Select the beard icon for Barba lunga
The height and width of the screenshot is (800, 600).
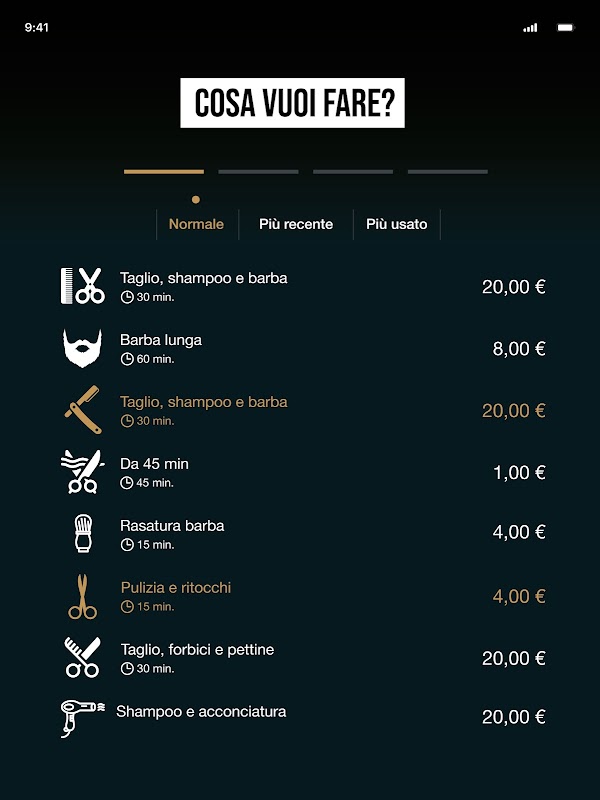coord(82,348)
